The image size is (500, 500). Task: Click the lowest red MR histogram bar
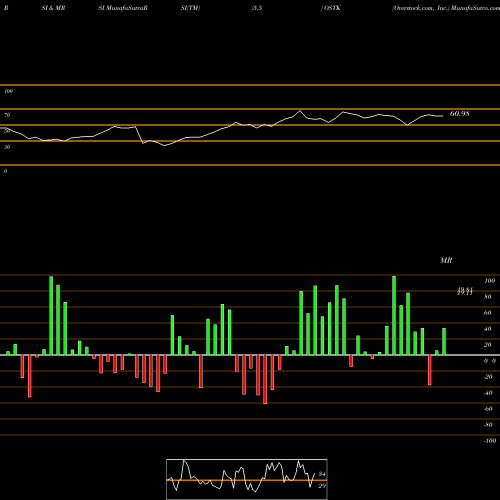click(x=265, y=379)
